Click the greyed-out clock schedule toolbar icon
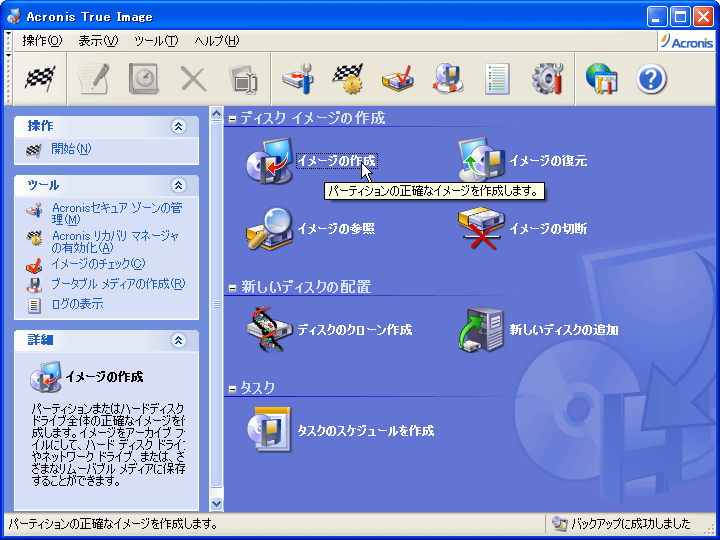This screenshot has width=720, height=540. 143,79
